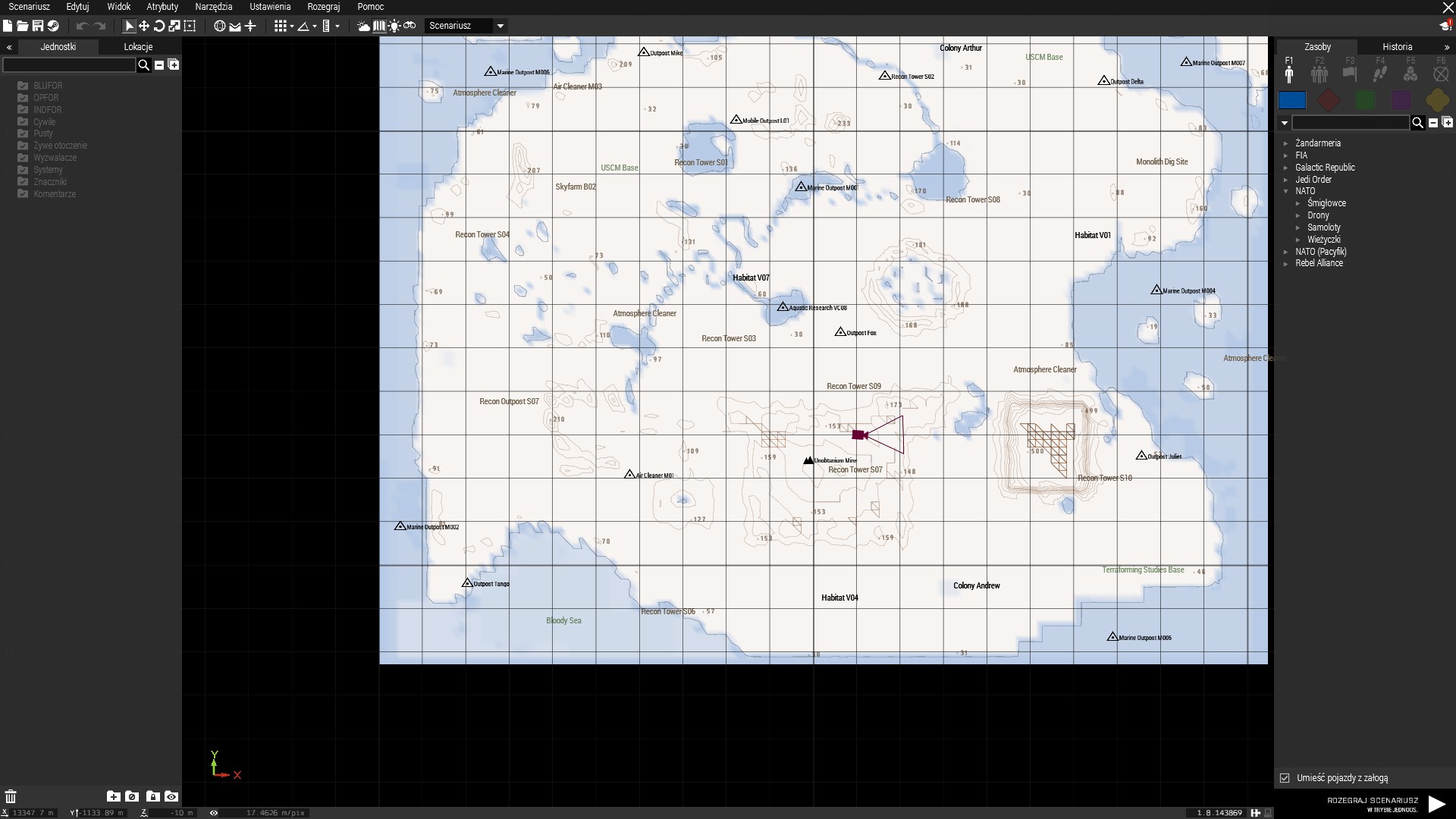Expand the Śmigłowce category
1456x819 pixels.
point(1298,203)
